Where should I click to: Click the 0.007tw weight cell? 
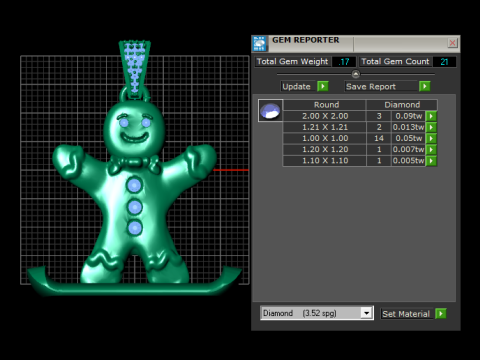click(x=408, y=149)
